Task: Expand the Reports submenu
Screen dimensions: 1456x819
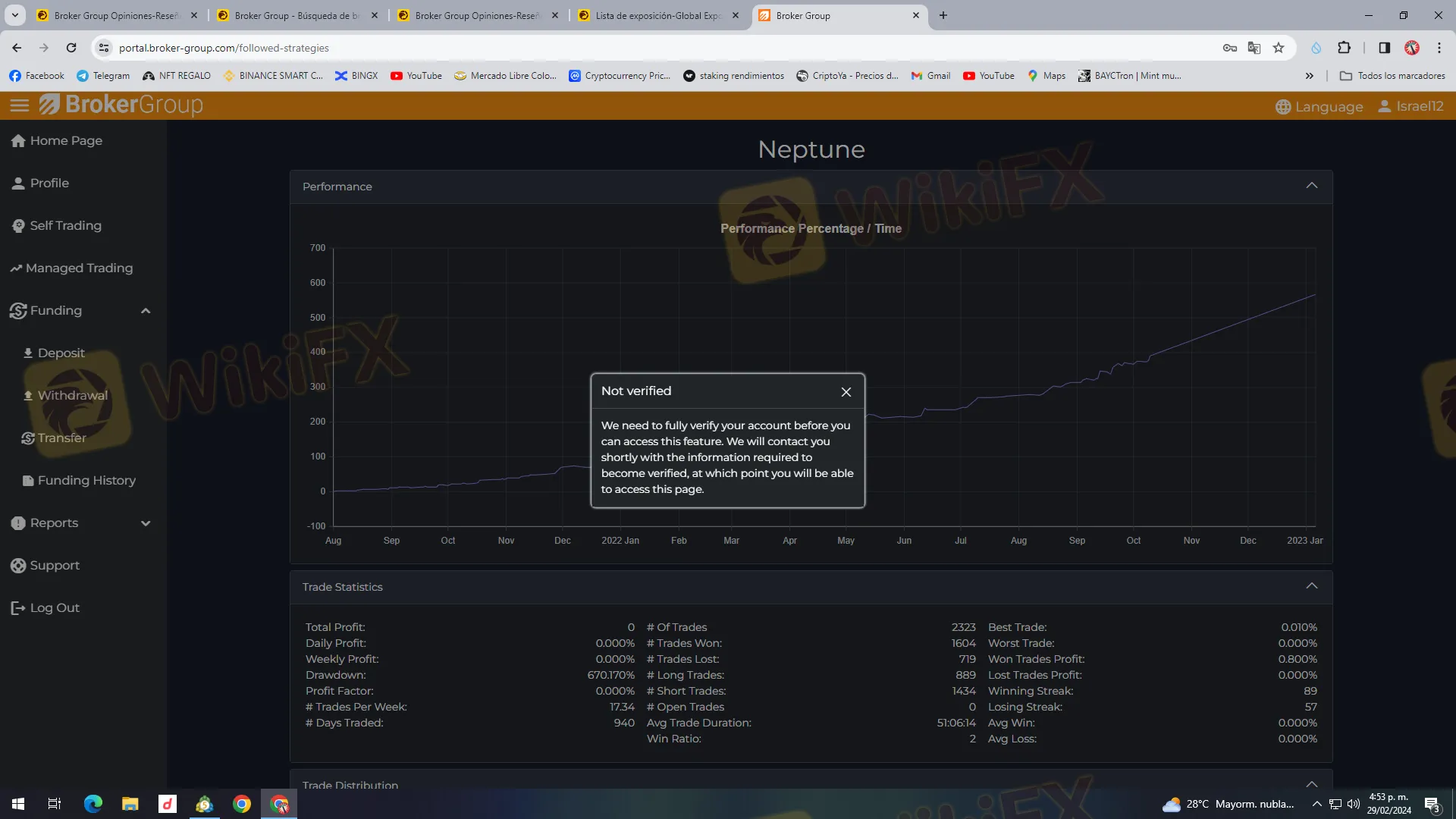Action: (146, 523)
